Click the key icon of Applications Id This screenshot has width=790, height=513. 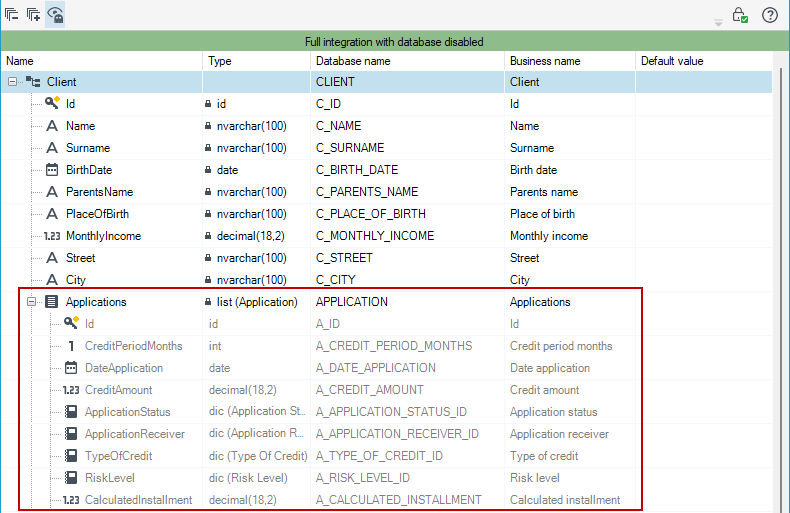tap(71, 323)
